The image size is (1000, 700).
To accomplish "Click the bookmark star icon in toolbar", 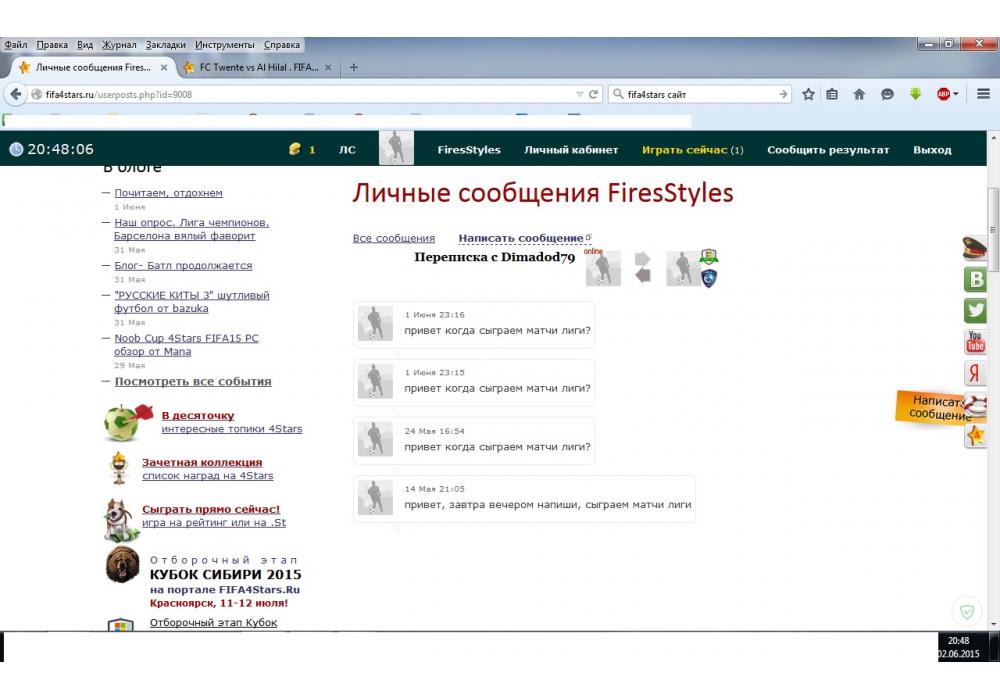I will (808, 94).
